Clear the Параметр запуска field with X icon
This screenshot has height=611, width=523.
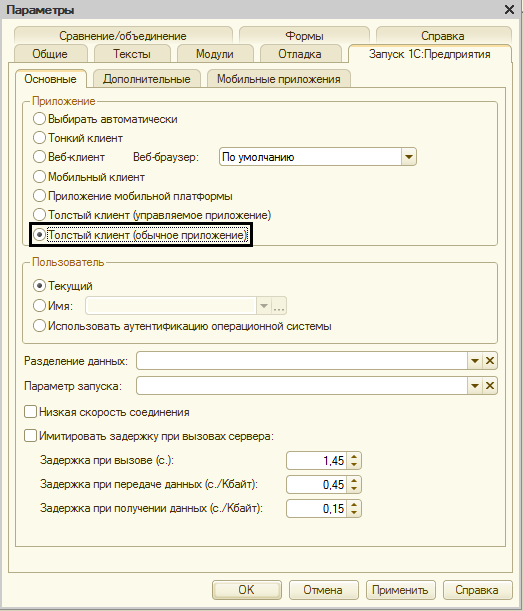(x=490, y=386)
